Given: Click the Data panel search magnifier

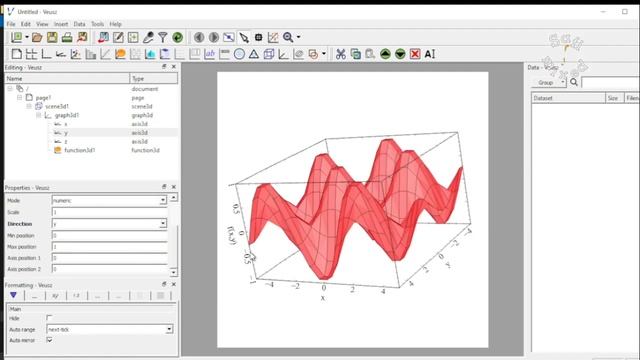Looking at the screenshot, I should (x=574, y=82).
